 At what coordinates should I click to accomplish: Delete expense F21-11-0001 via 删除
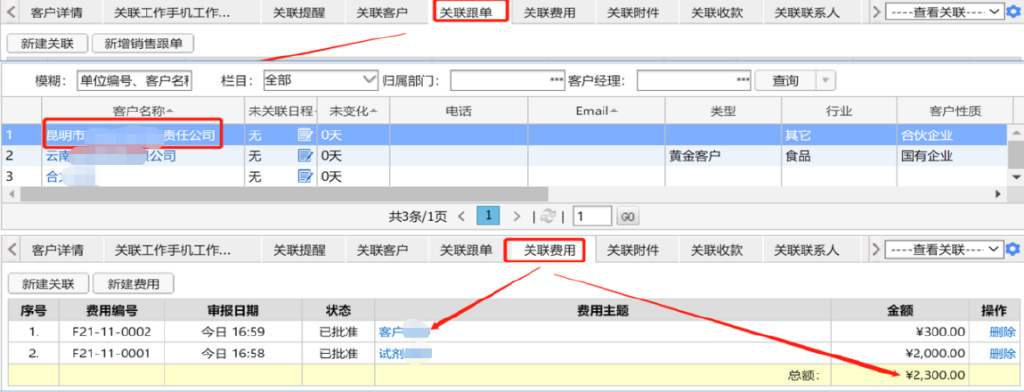point(1002,353)
